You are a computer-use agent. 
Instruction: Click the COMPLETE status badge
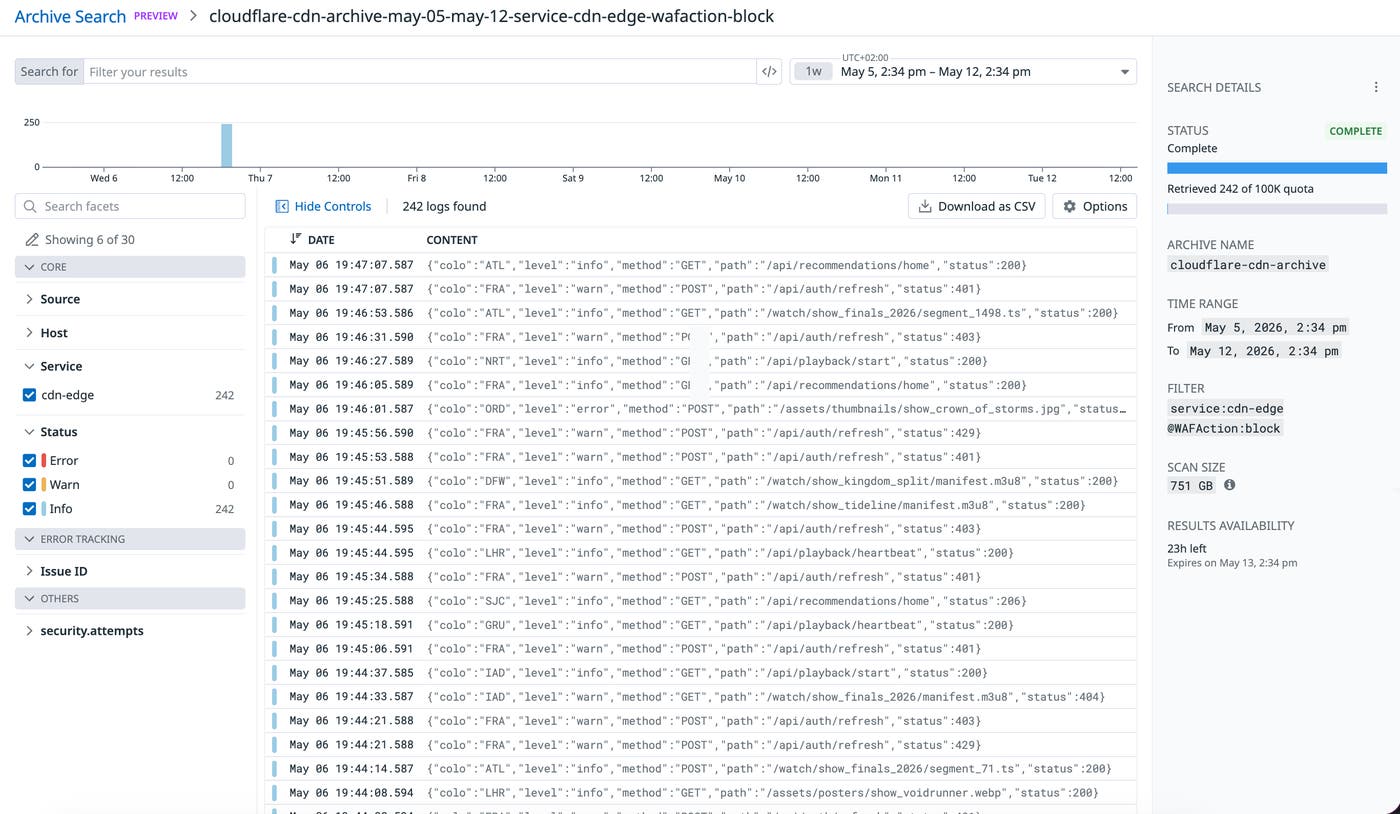(x=1355, y=131)
